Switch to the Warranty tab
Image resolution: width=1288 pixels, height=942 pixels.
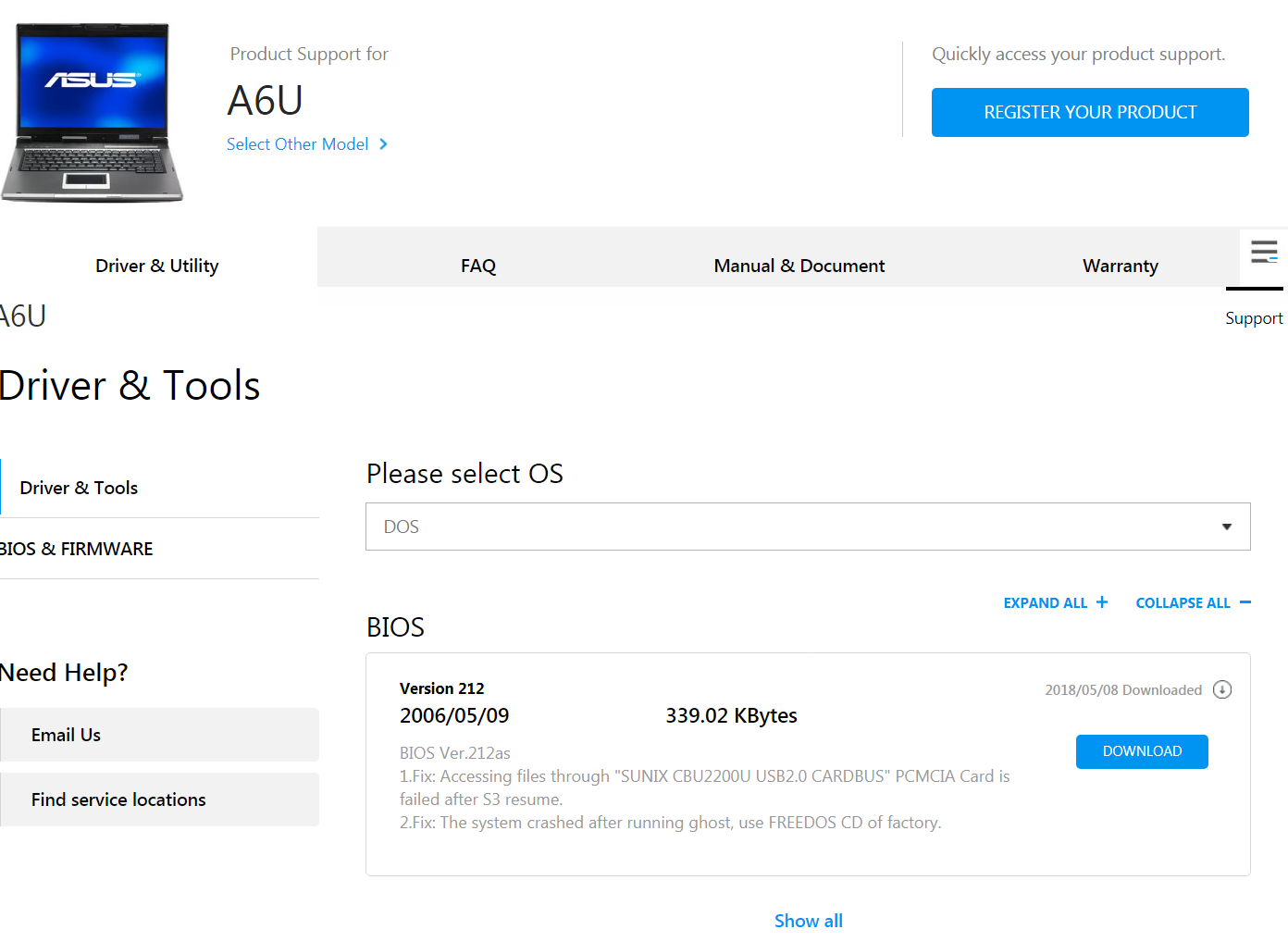point(1121,266)
